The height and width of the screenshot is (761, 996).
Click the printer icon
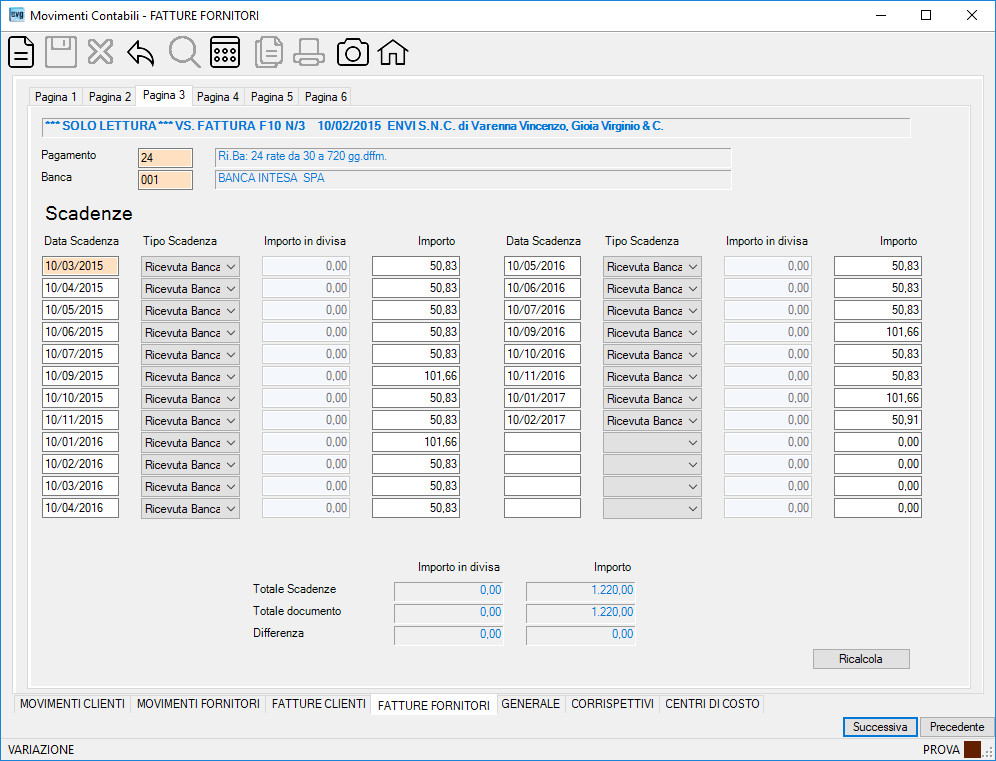pyautogui.click(x=309, y=52)
